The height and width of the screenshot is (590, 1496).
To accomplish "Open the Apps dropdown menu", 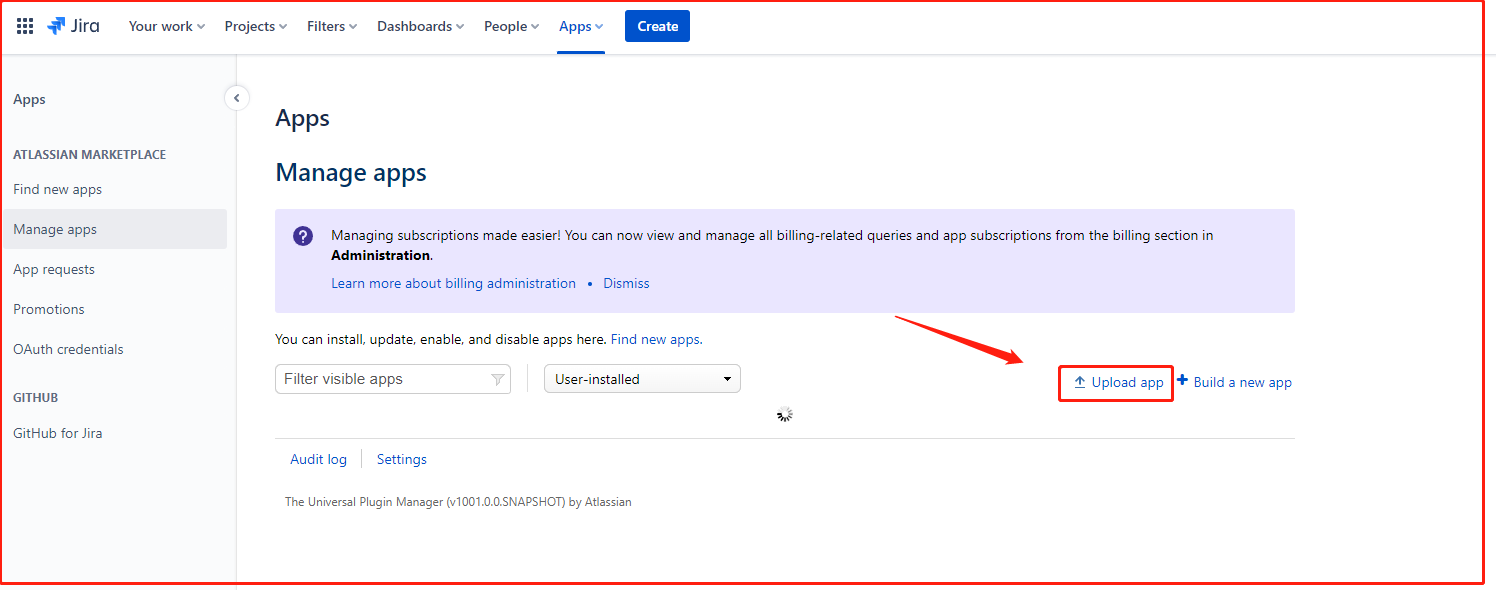I will (581, 26).
